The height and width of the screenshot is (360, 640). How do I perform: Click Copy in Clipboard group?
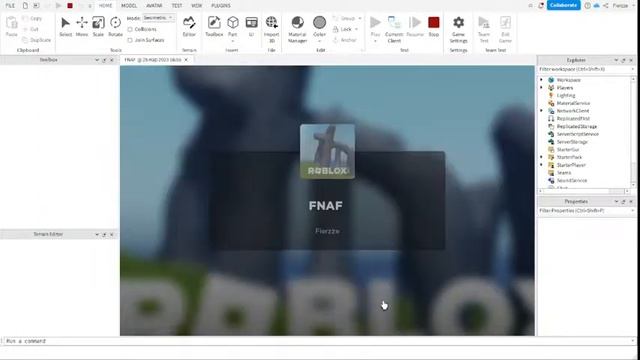pos(32,18)
